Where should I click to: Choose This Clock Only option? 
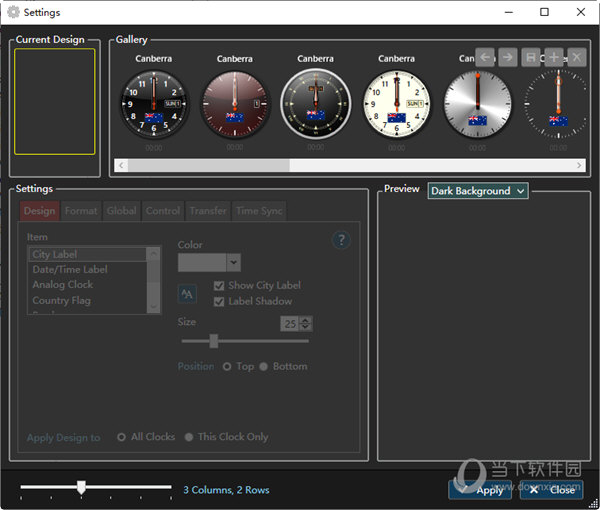pyautogui.click(x=189, y=437)
